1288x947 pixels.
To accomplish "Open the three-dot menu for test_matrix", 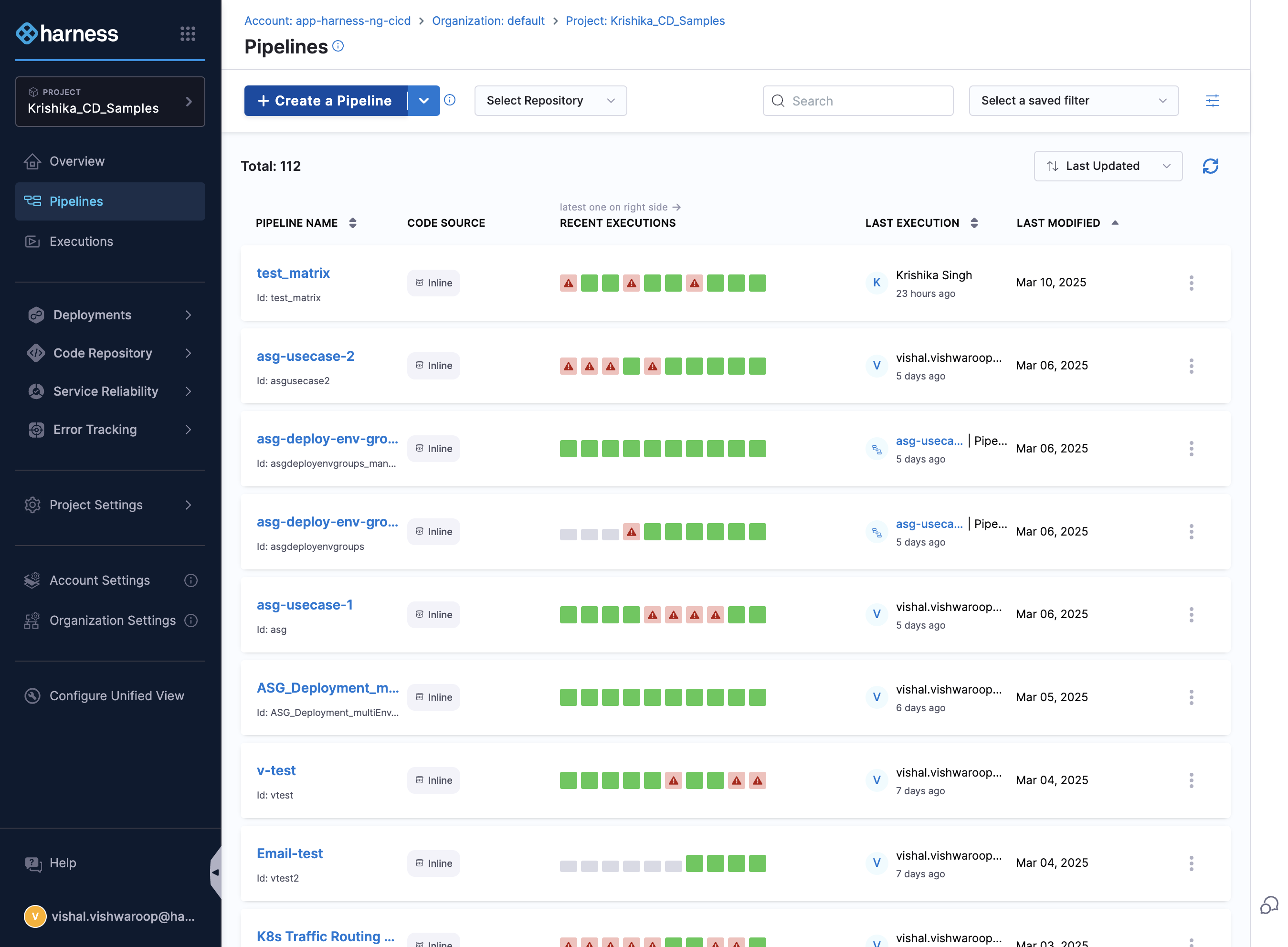I will point(1191,283).
